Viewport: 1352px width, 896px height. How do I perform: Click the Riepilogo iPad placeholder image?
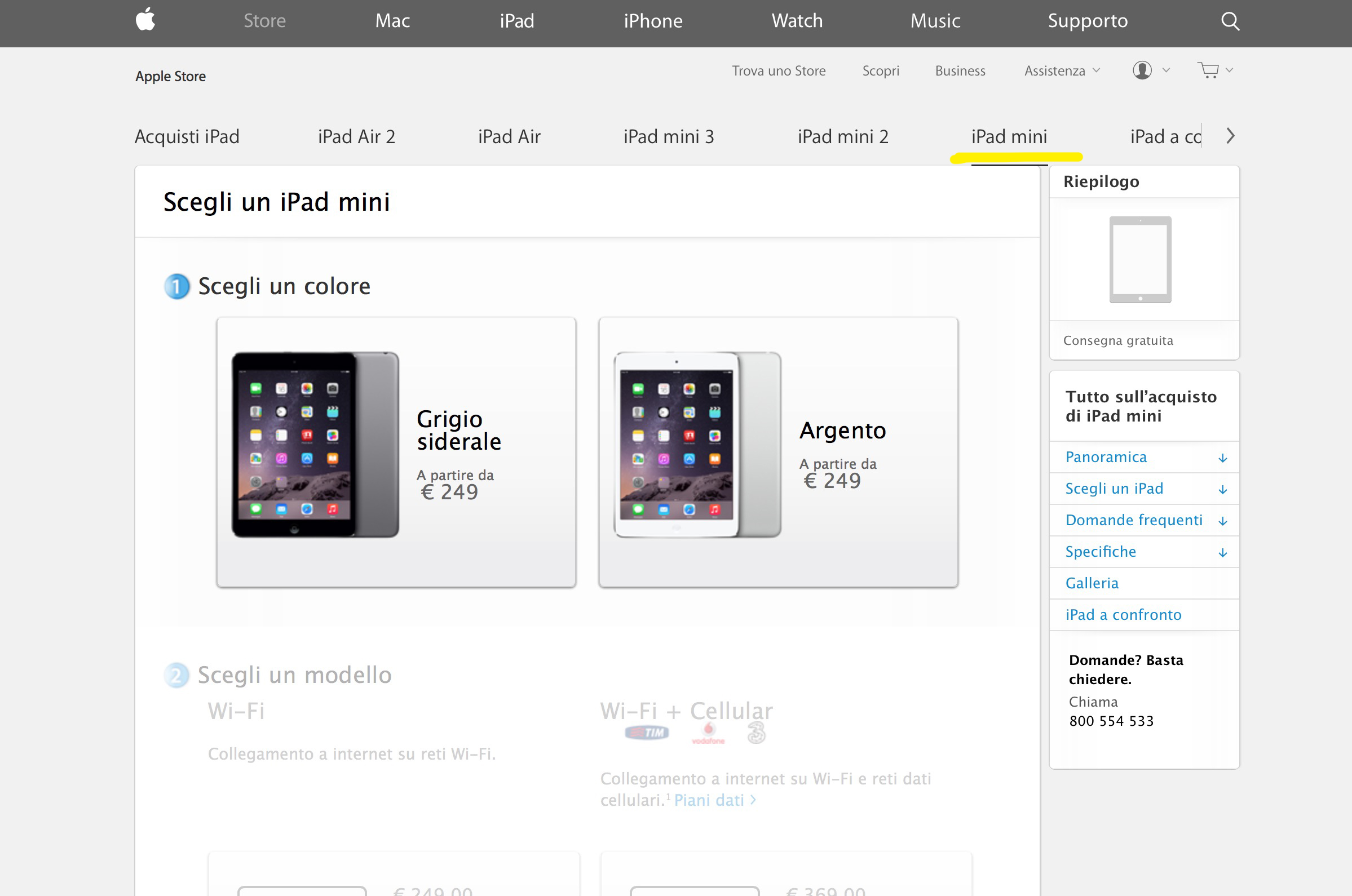[1140, 259]
